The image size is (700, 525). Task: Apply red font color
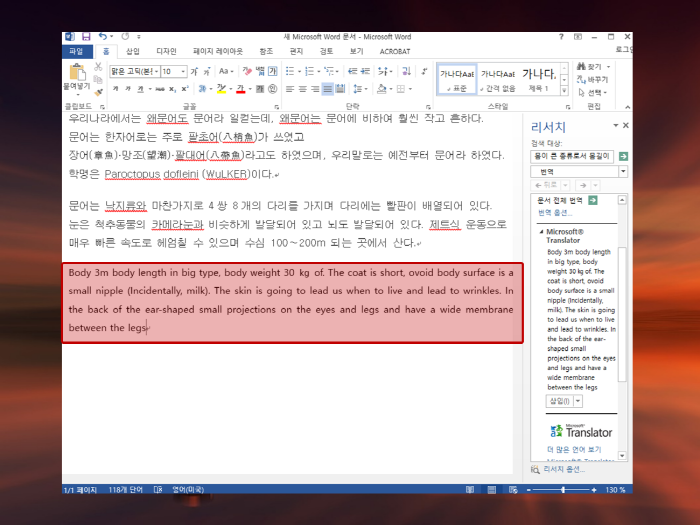(x=241, y=89)
